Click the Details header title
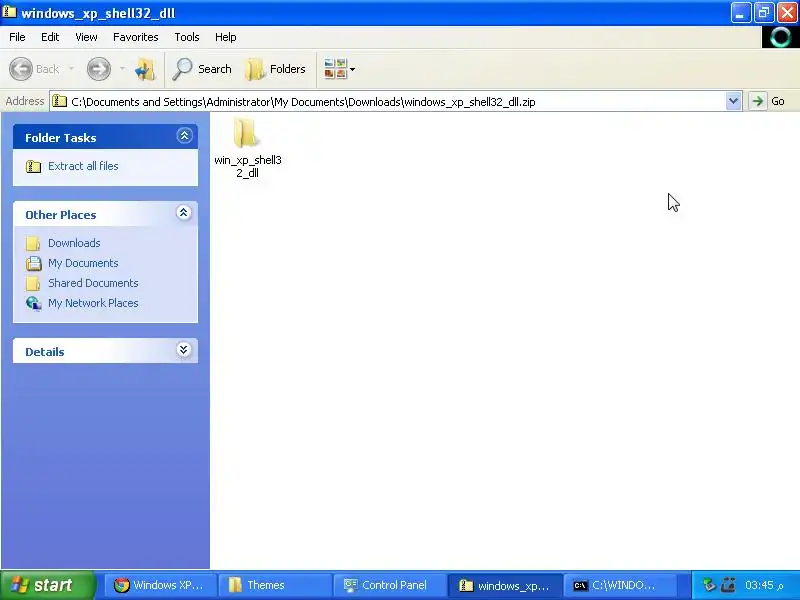Viewport: 800px width, 600px height. 45,352
